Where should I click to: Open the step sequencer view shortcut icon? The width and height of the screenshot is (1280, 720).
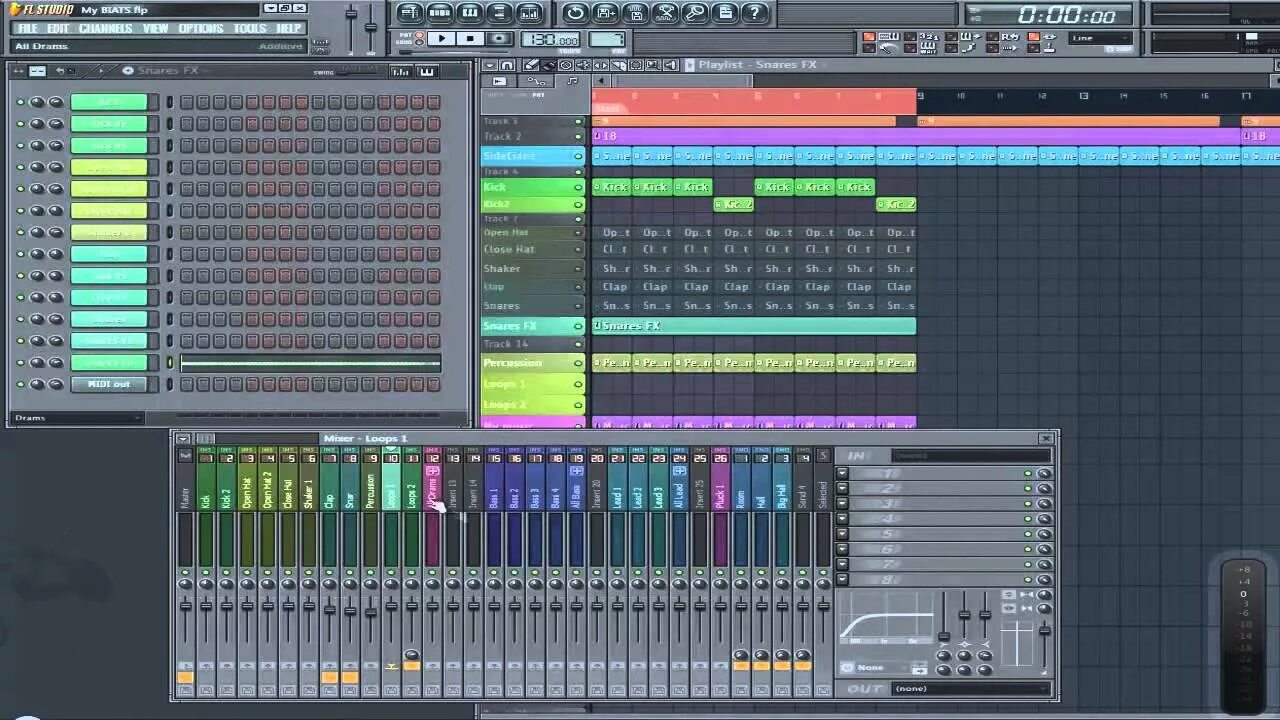point(440,13)
